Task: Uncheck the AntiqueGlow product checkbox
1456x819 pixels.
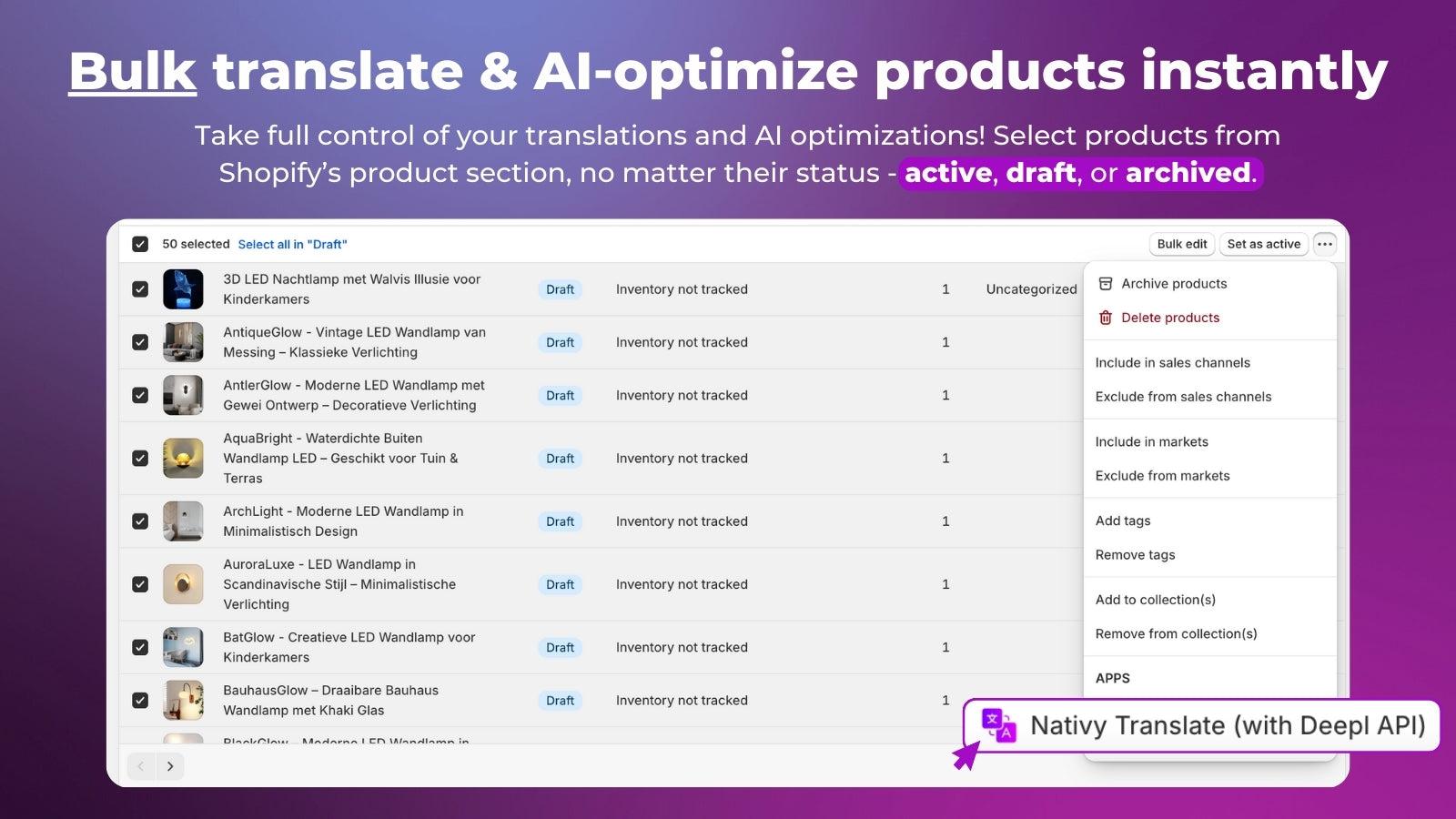Action: point(140,342)
